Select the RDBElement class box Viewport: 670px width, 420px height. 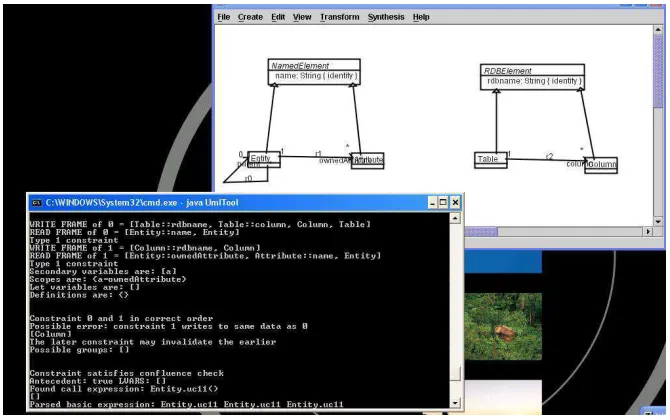pos(532,77)
